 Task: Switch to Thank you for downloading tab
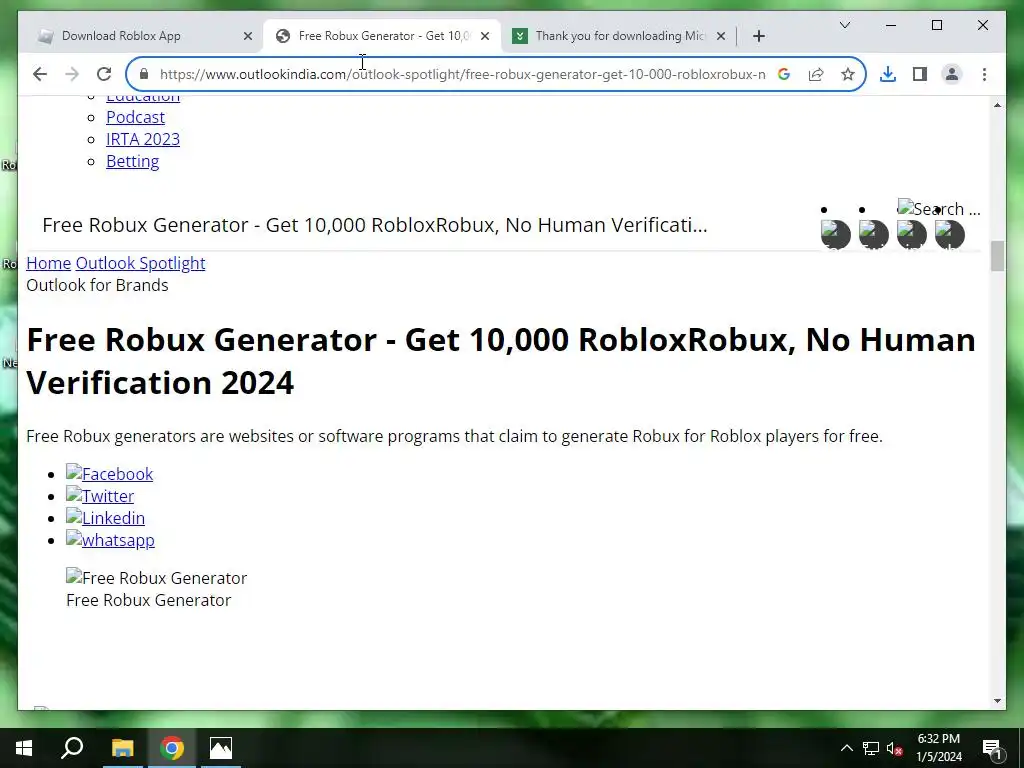[x=619, y=36]
